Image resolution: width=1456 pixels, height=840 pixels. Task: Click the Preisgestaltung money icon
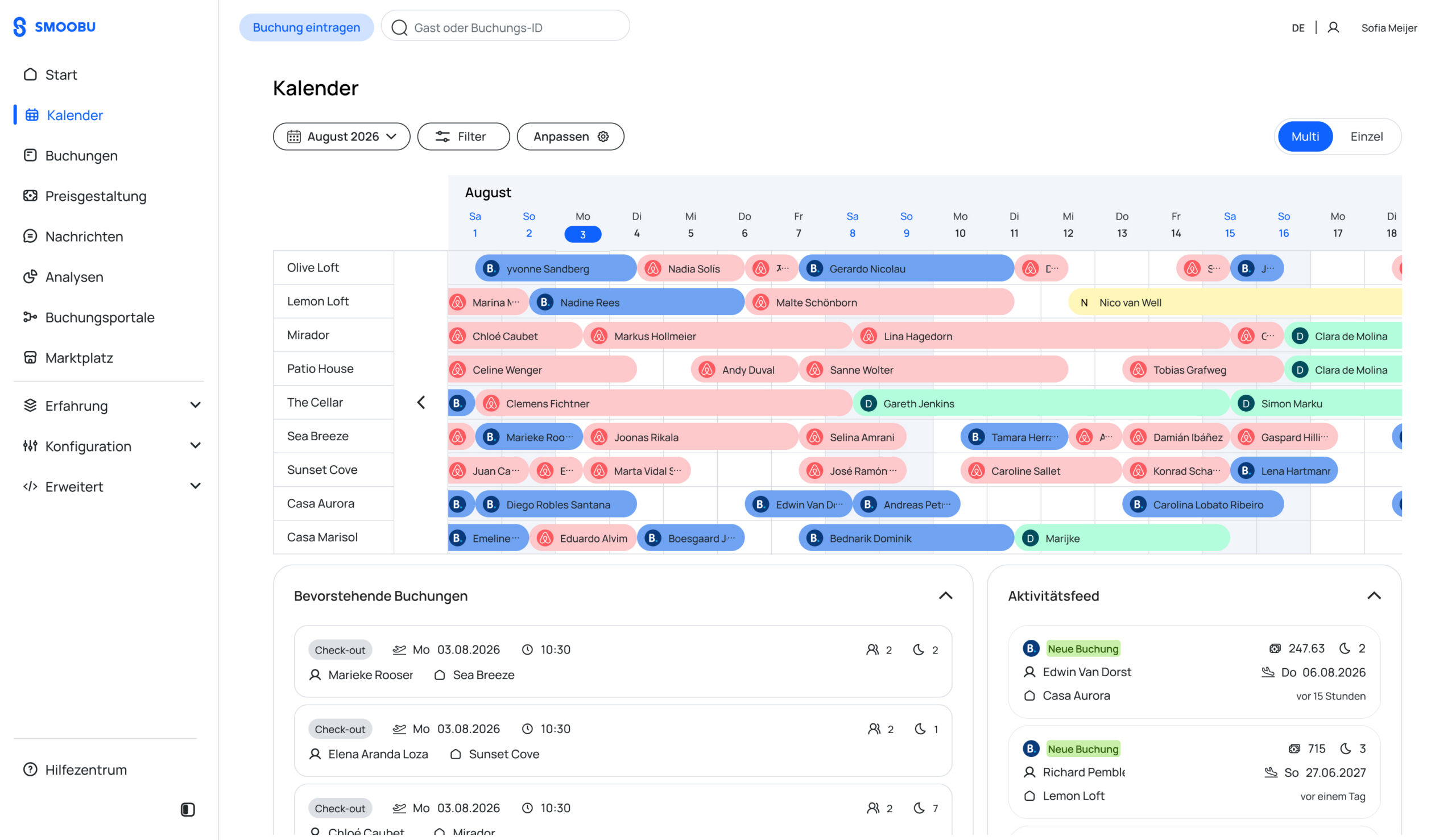pos(30,196)
